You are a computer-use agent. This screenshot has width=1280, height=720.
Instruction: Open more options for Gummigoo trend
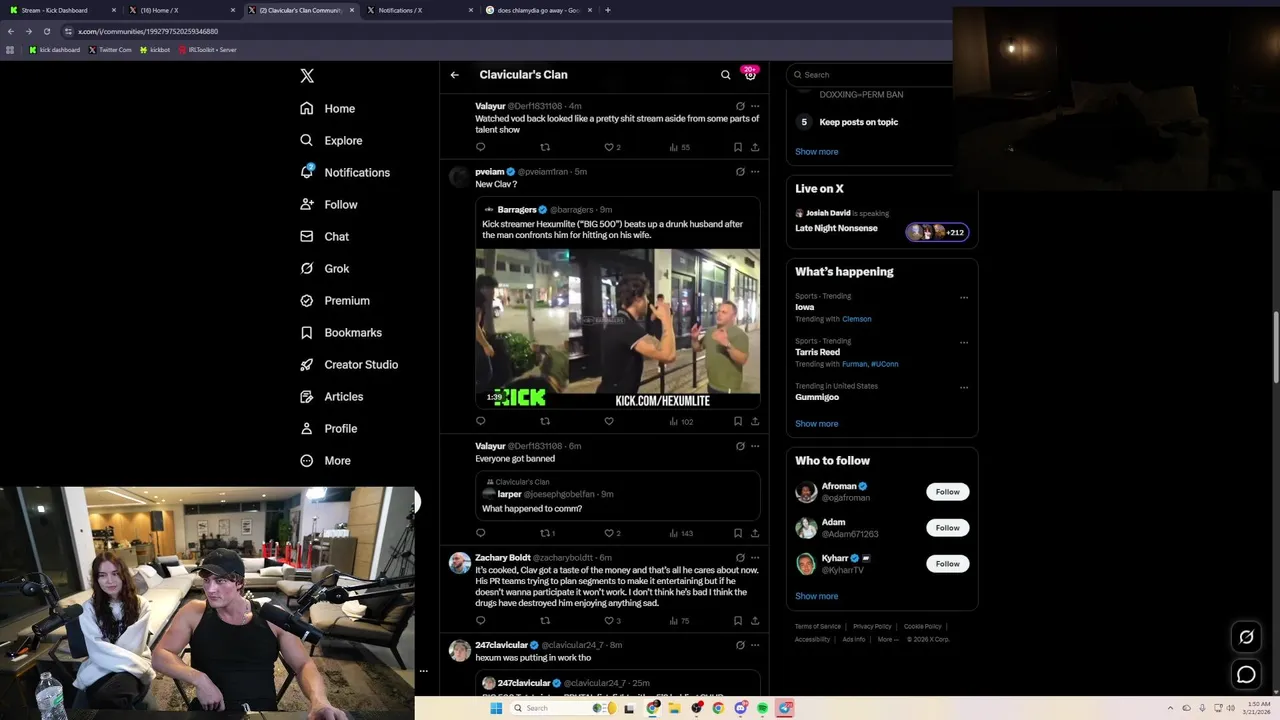pos(964,387)
